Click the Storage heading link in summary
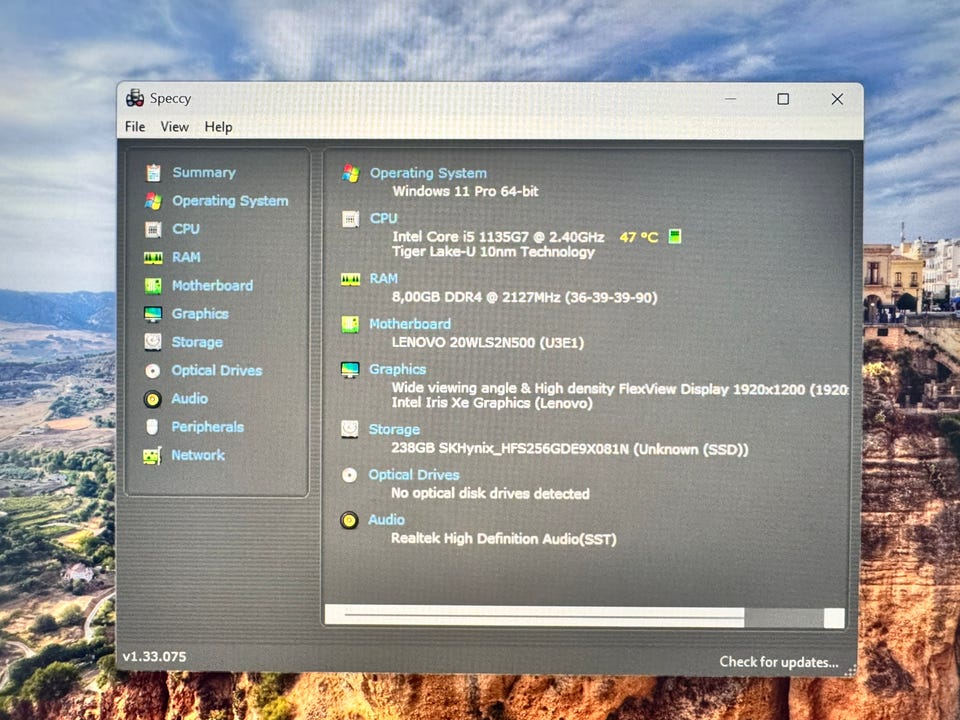 (x=394, y=429)
